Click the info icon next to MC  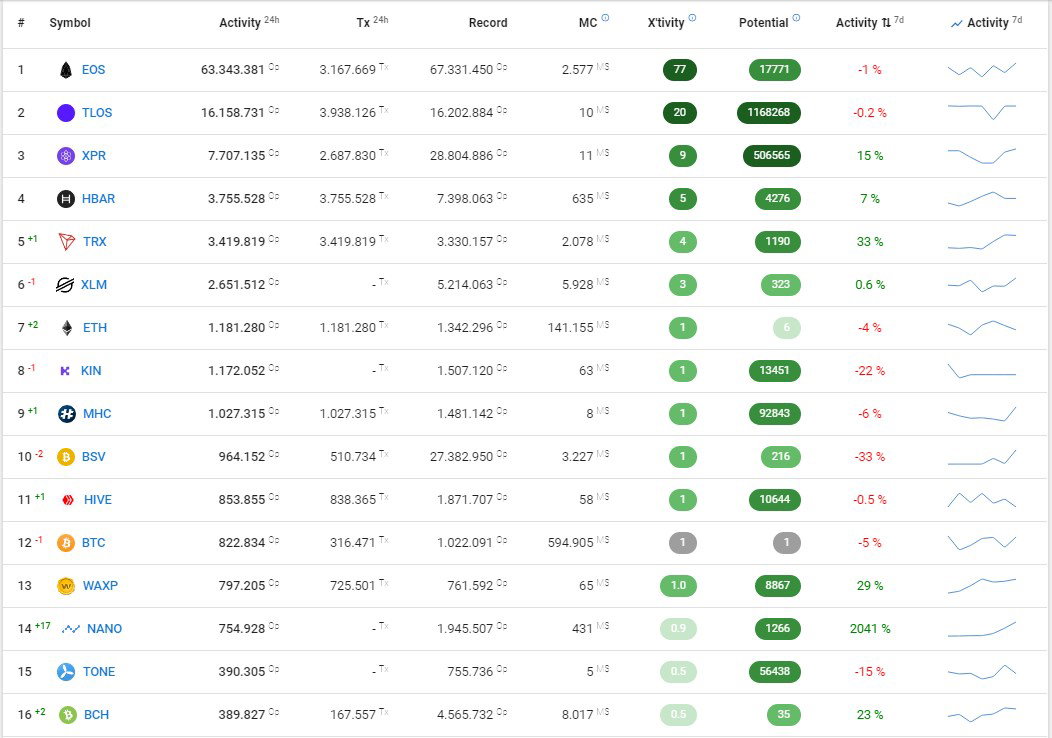(605, 18)
